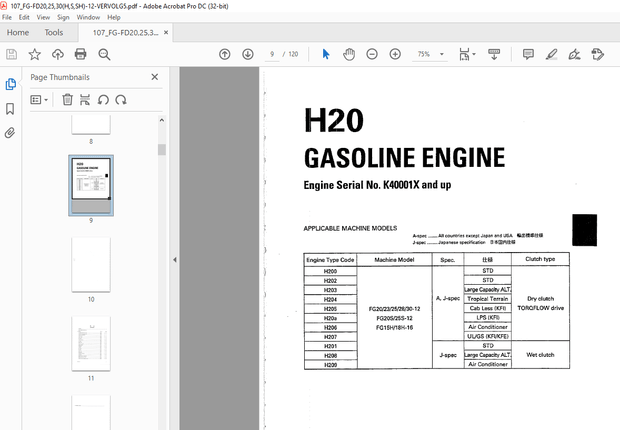The width and height of the screenshot is (620, 430).
Task: Open the Edit menu
Action: tap(24, 17)
